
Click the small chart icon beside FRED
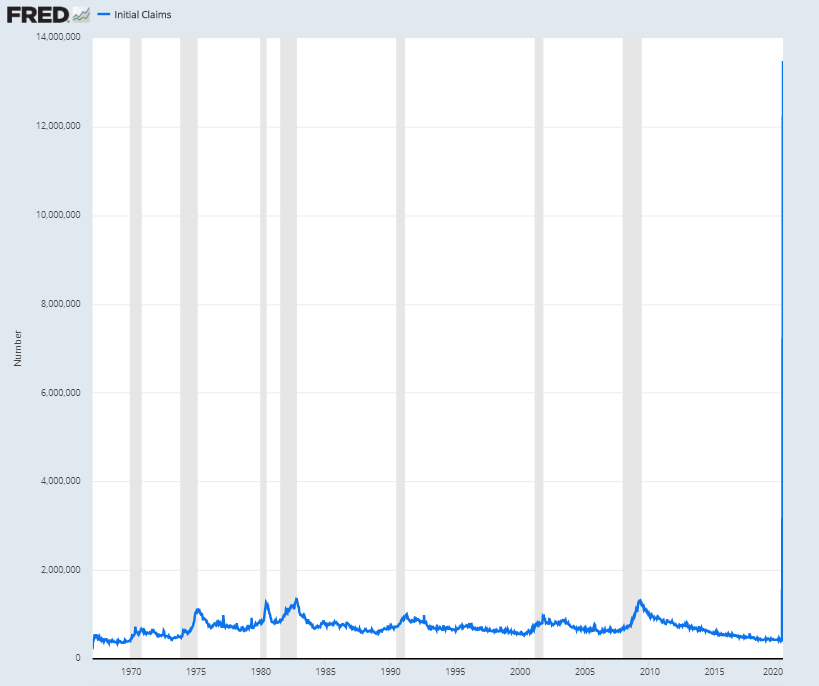[81, 15]
